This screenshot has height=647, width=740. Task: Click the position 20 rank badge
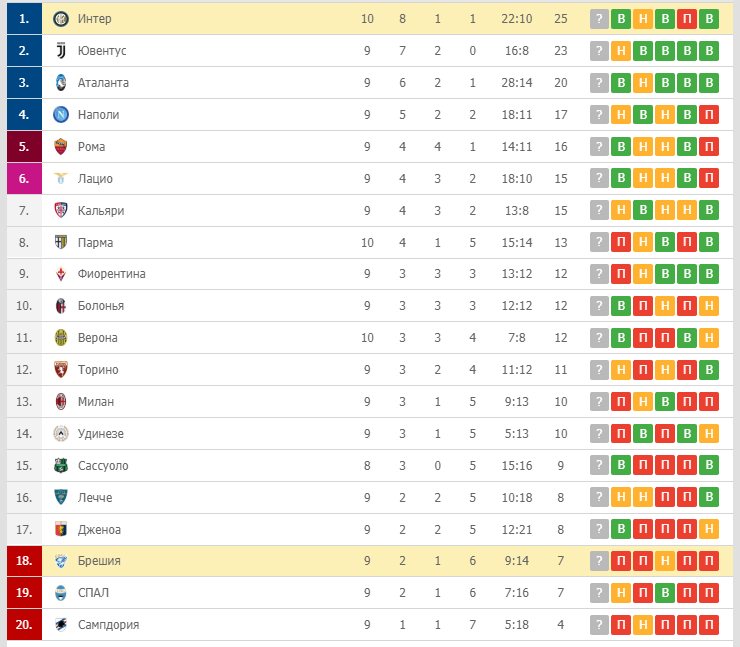(23, 625)
